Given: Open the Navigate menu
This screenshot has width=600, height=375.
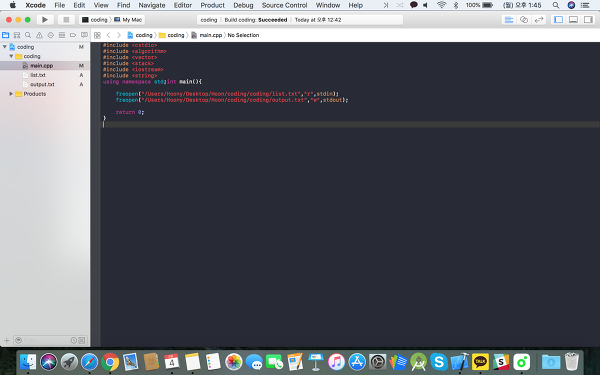Looking at the screenshot, I should coord(152,5).
